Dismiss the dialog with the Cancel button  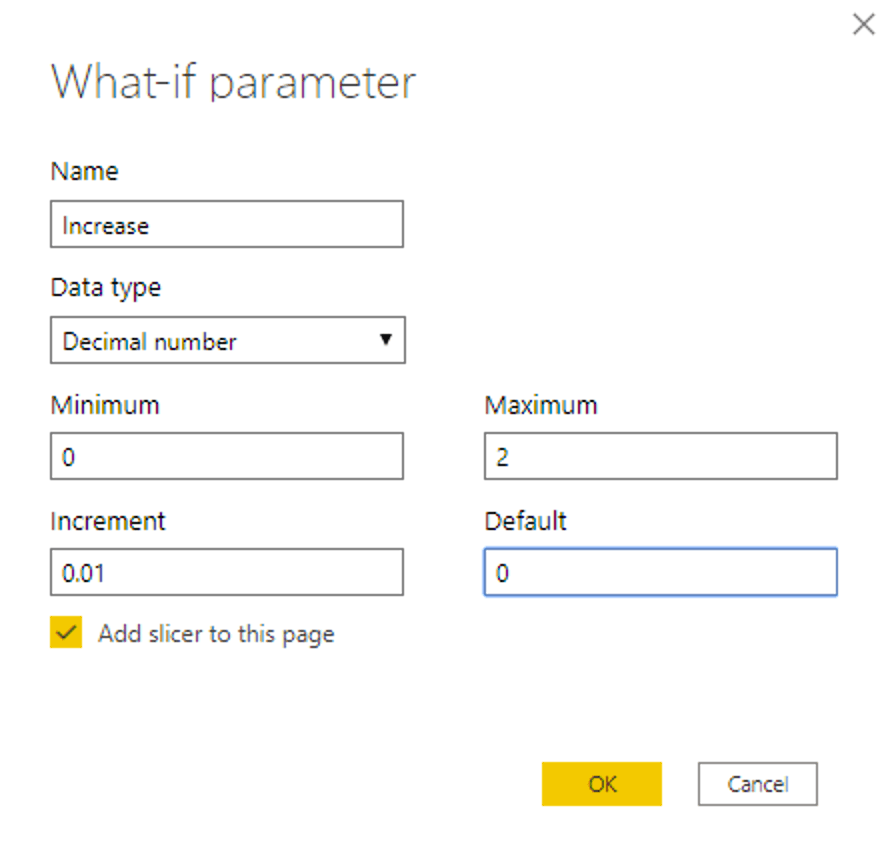(758, 784)
